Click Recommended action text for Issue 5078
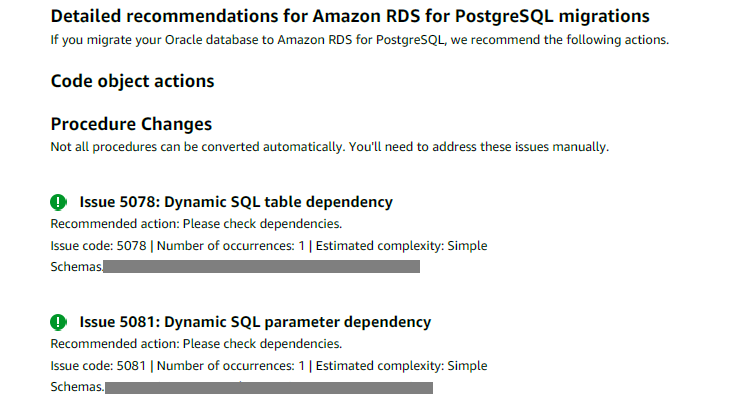The image size is (755, 401). click(196, 224)
